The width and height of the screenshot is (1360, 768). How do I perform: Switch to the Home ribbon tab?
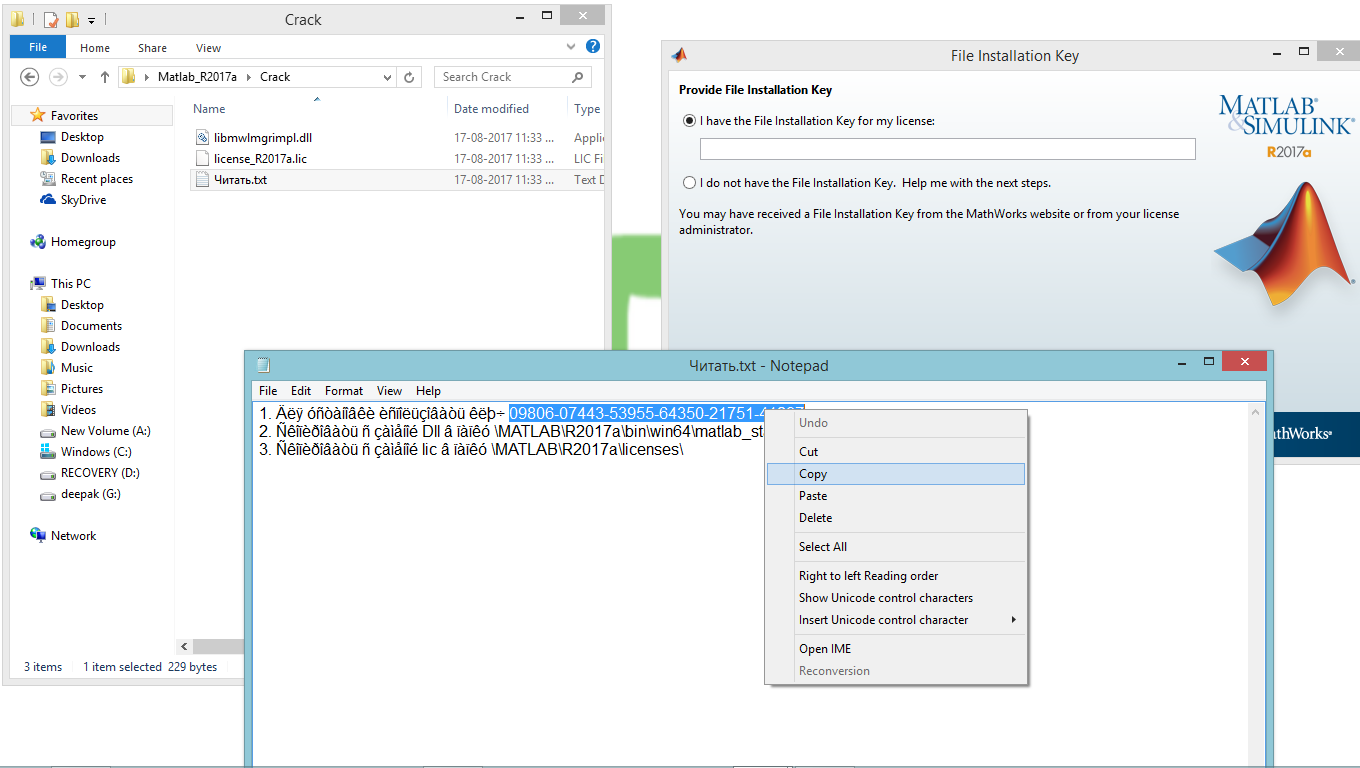point(95,48)
